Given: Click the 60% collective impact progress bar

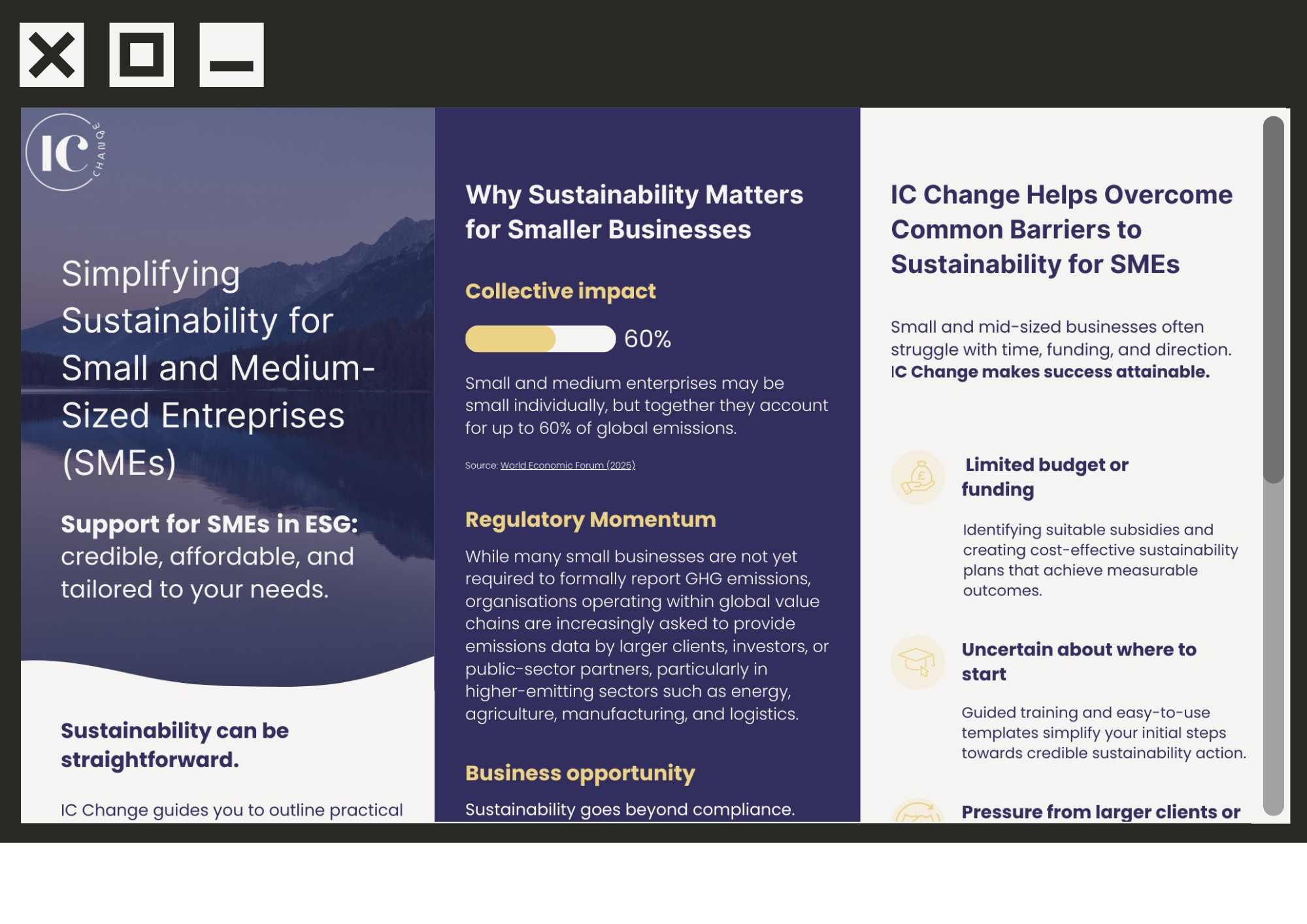Looking at the screenshot, I should point(540,339).
